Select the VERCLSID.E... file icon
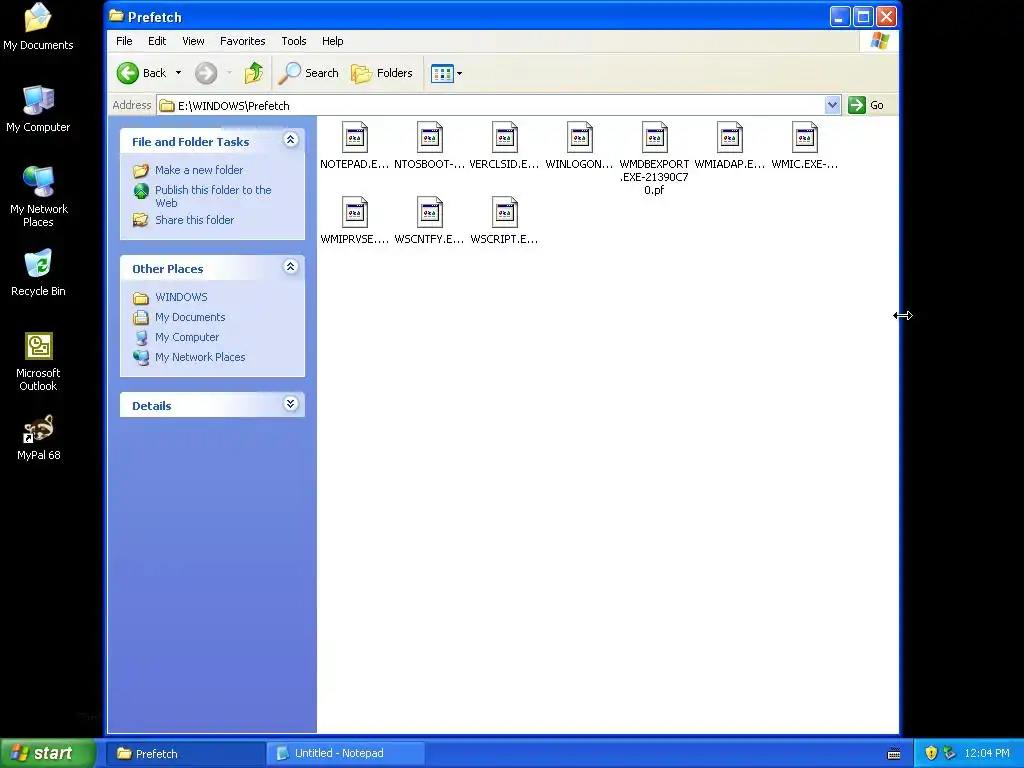 pyautogui.click(x=505, y=138)
